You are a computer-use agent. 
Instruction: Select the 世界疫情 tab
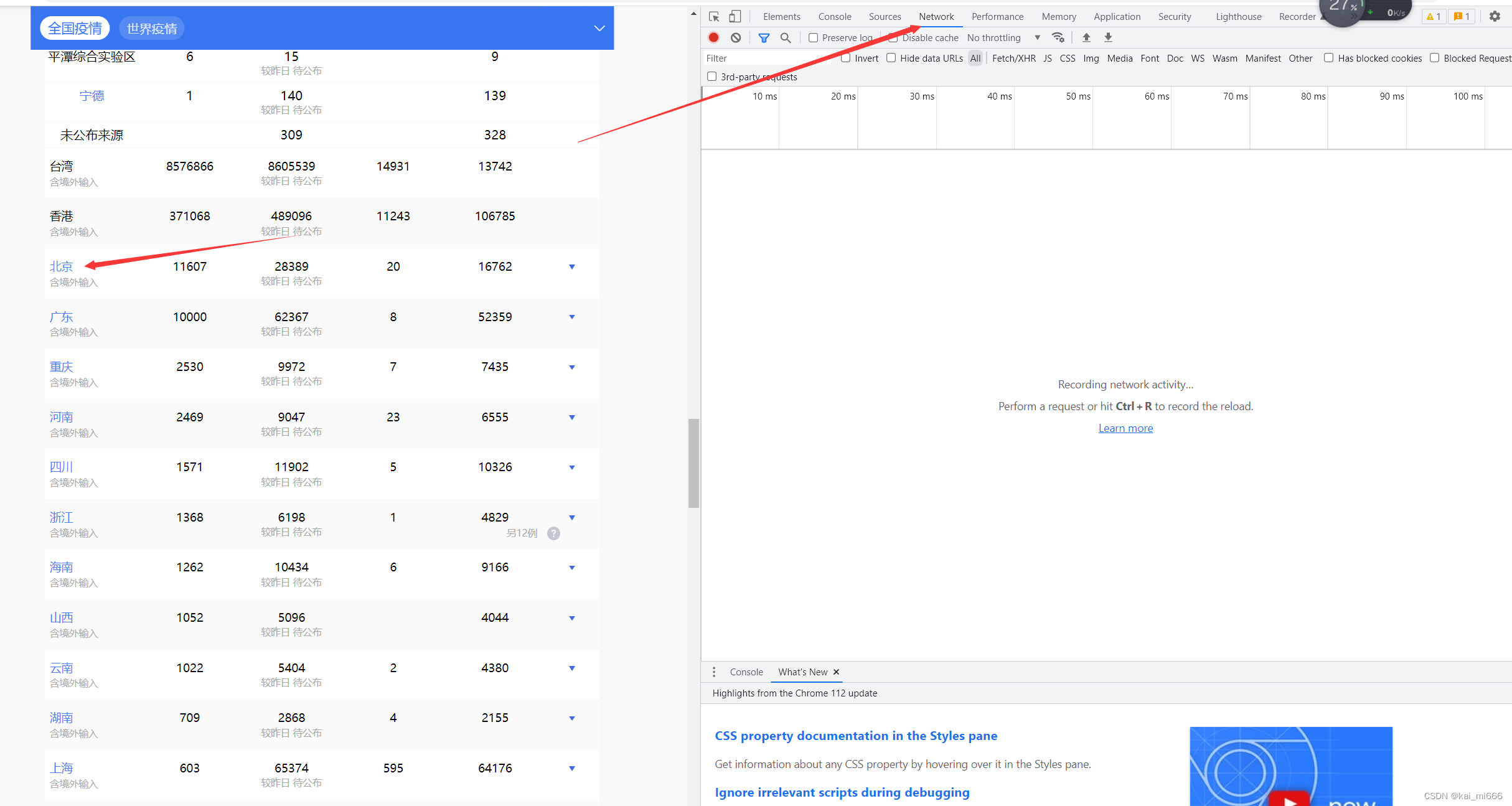152,29
